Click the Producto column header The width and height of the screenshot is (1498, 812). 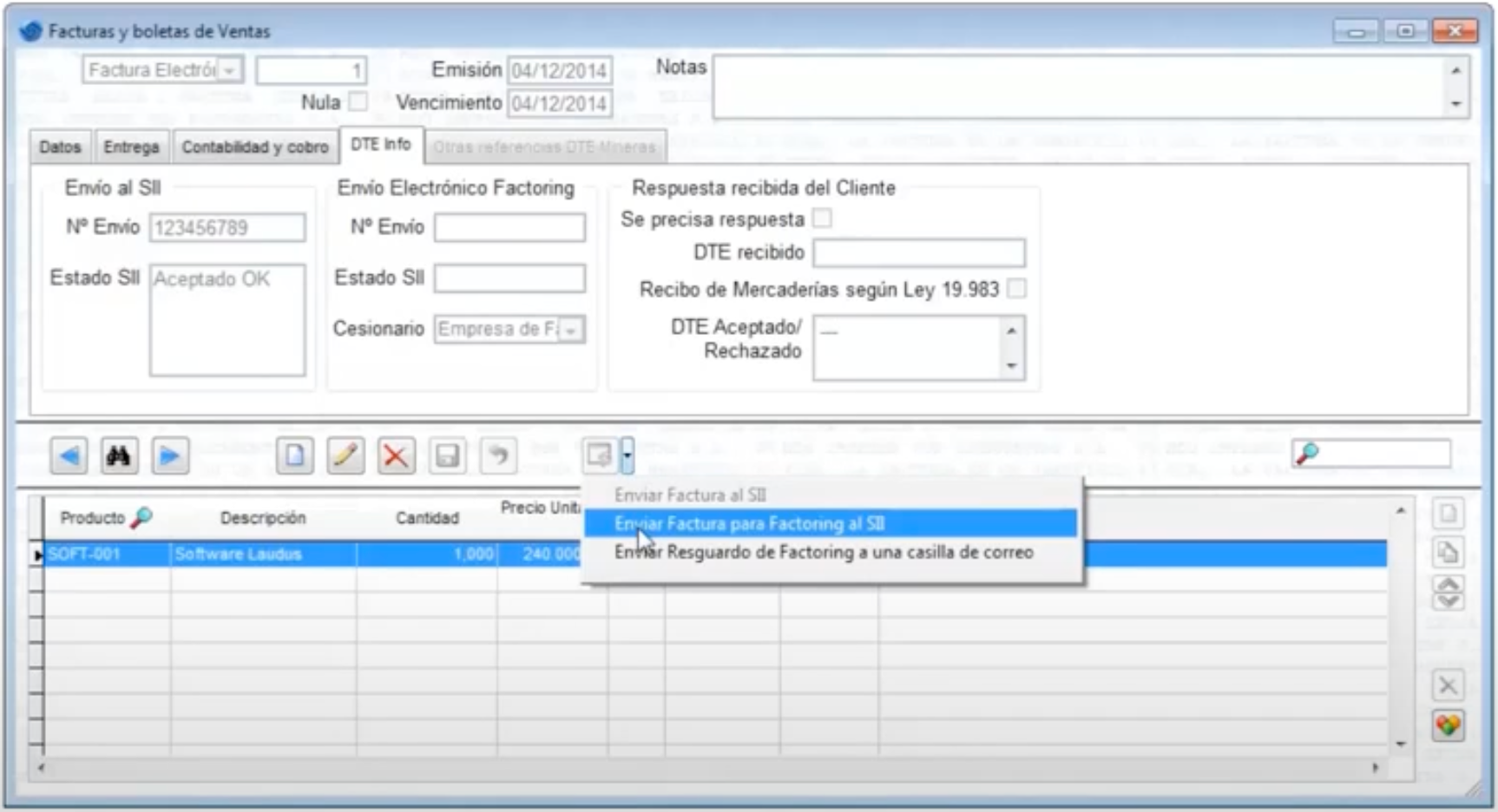pos(93,518)
